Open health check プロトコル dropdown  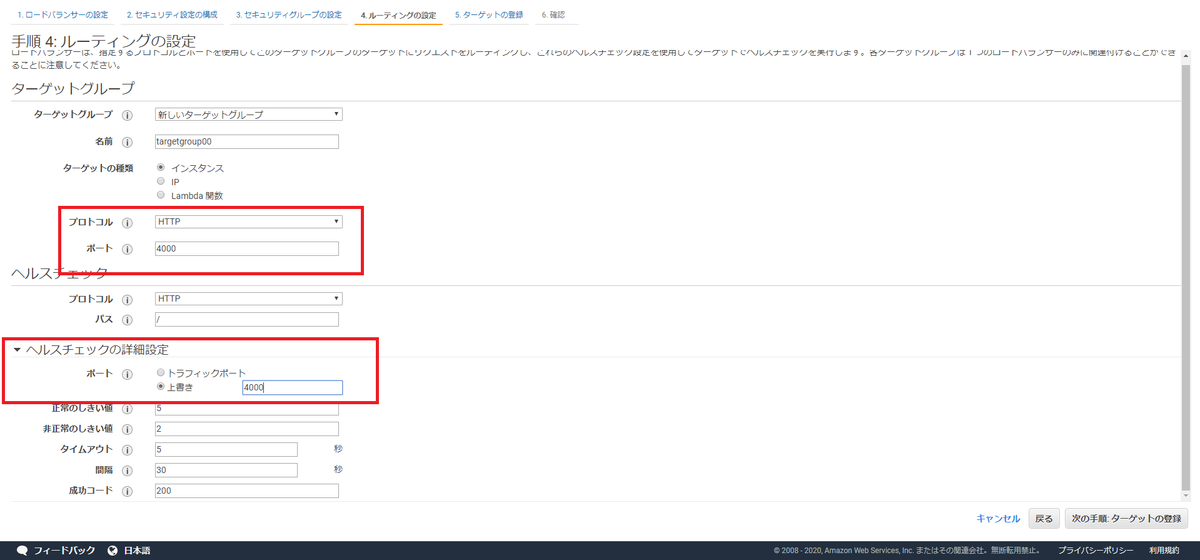pyautogui.click(x=249, y=298)
